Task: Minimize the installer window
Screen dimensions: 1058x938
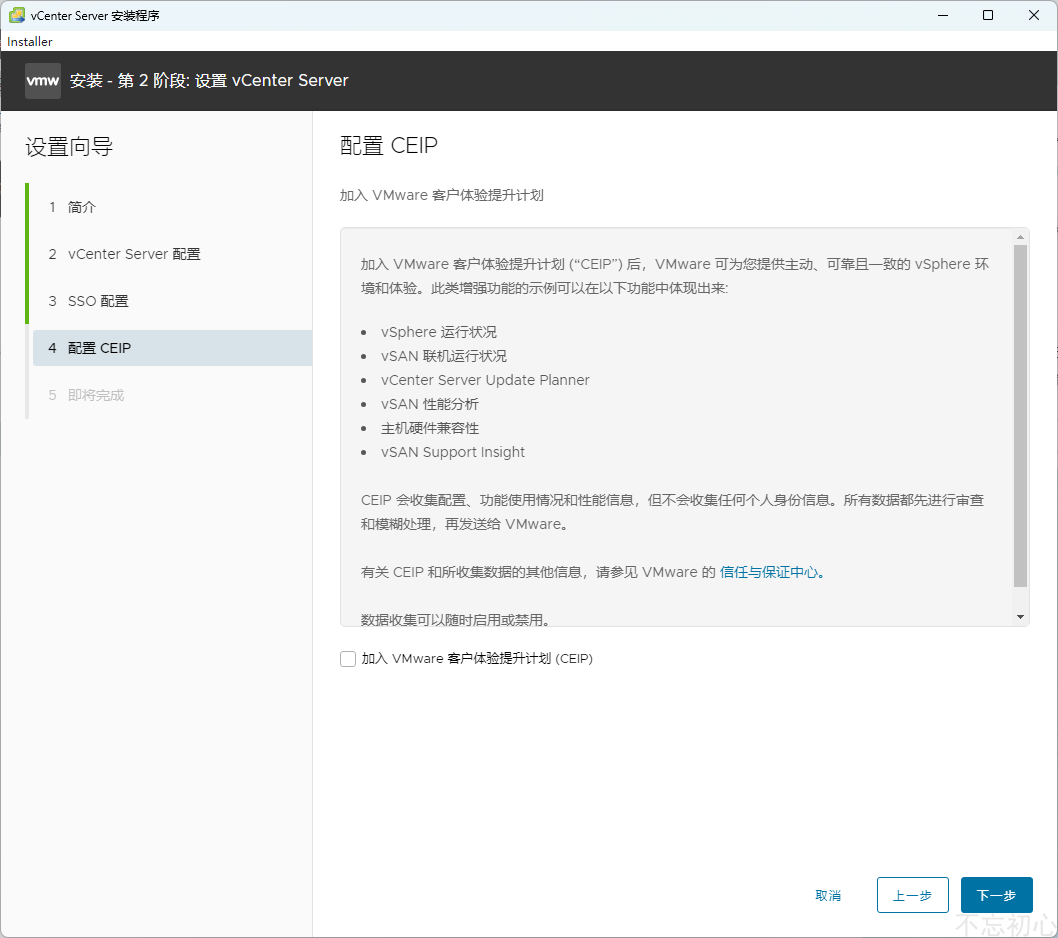Action: click(x=943, y=15)
